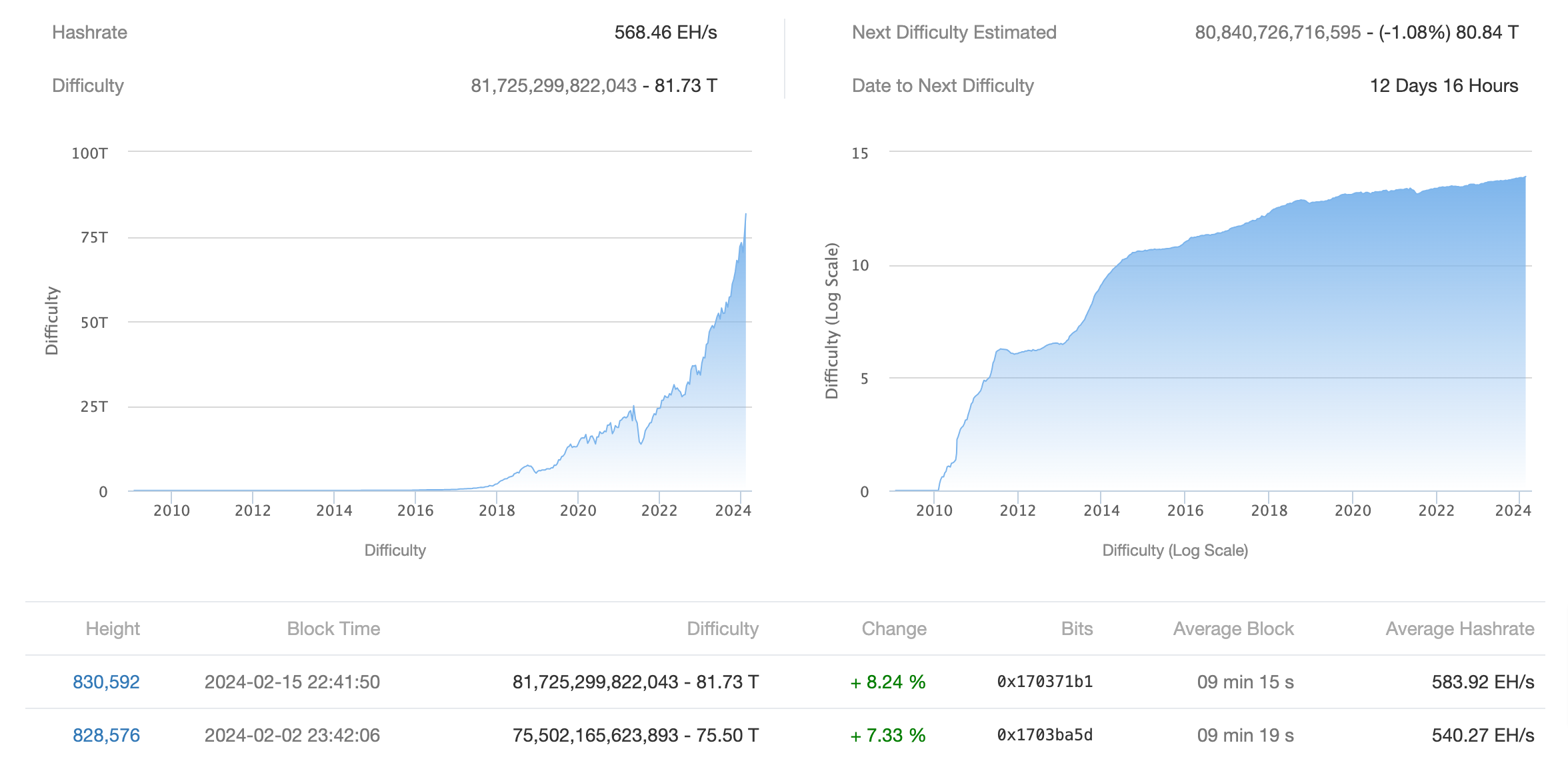Click the Change column header
This screenshot has height=761, width=1568.
tap(893, 628)
